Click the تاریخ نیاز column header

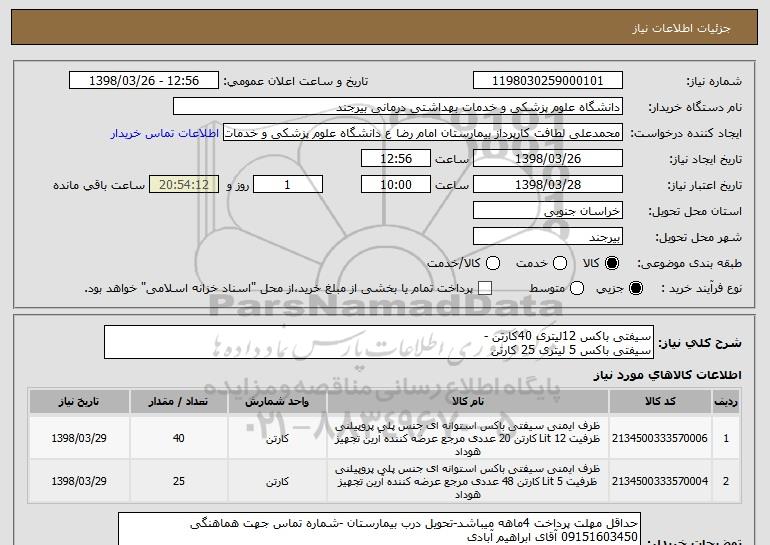(79, 402)
